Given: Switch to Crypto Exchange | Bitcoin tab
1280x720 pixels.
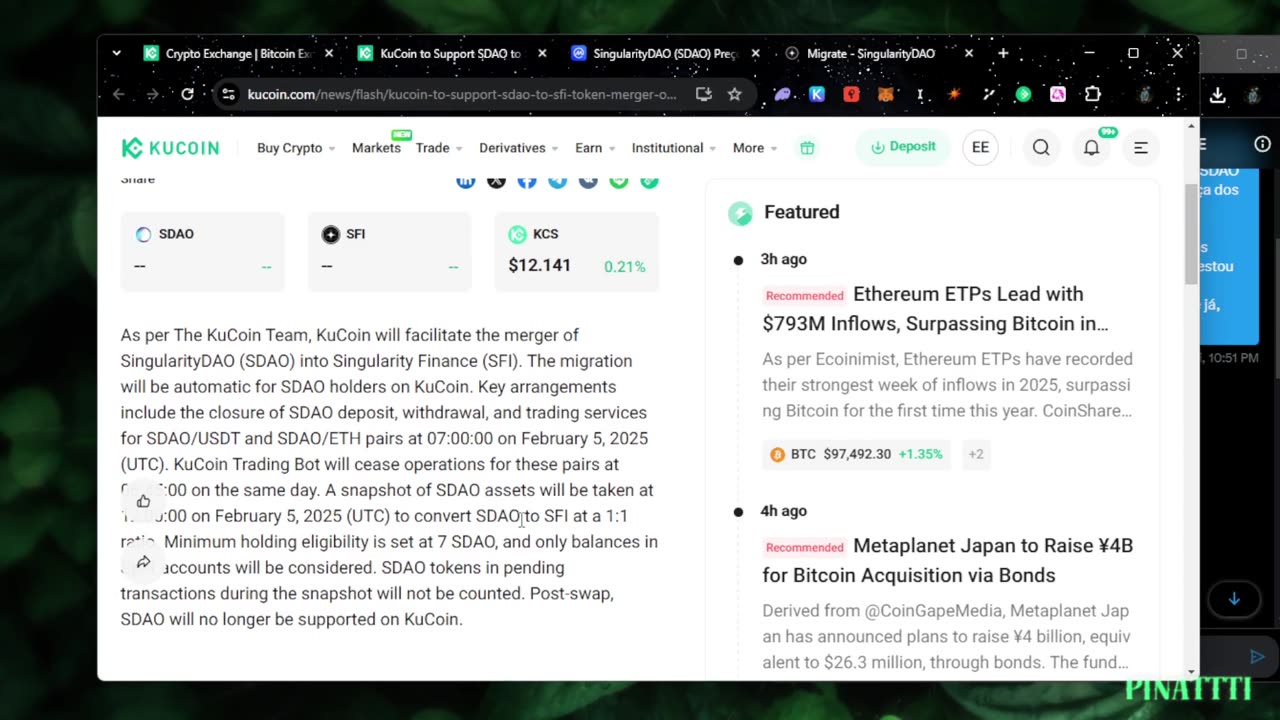Looking at the screenshot, I should [x=238, y=53].
